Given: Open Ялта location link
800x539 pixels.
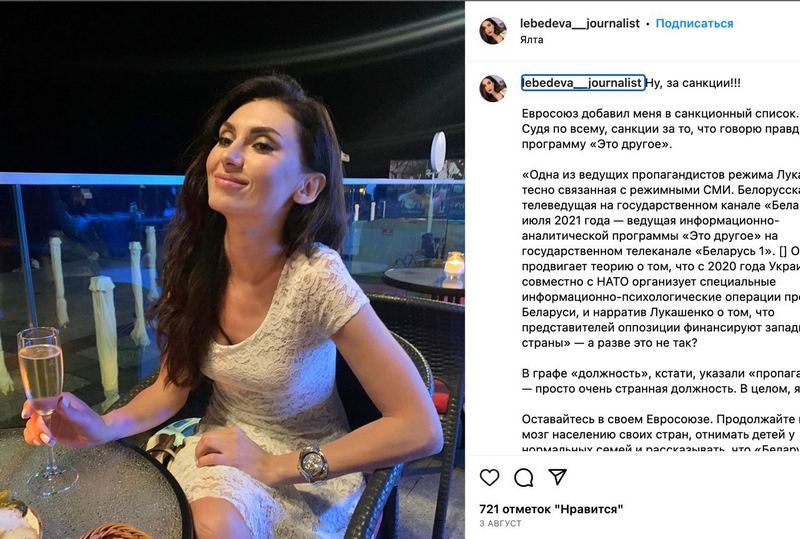Looking at the screenshot, I should pyautogui.click(x=532, y=40).
